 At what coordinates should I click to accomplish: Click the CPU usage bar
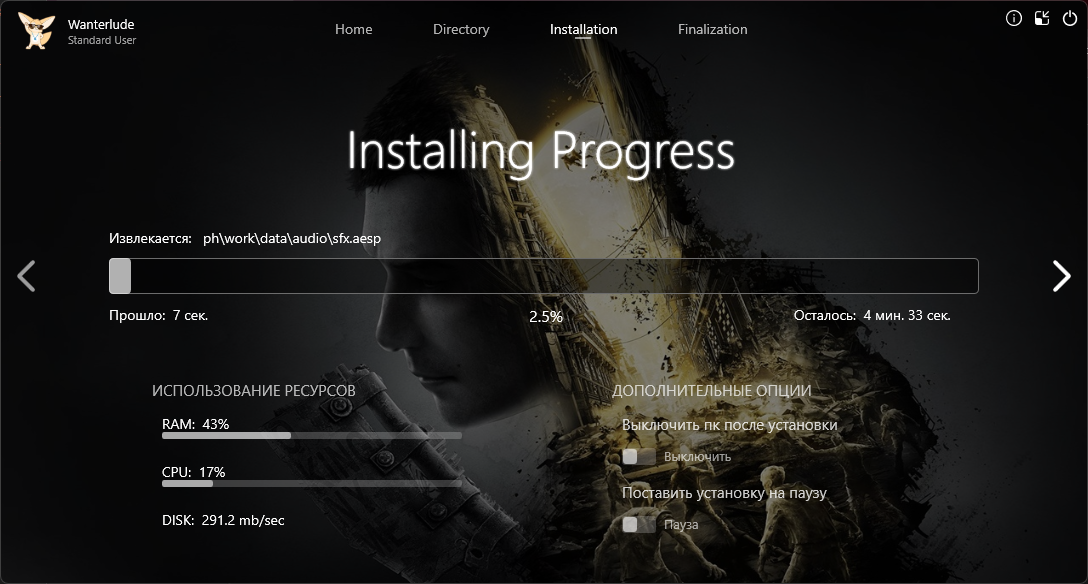[x=312, y=483]
